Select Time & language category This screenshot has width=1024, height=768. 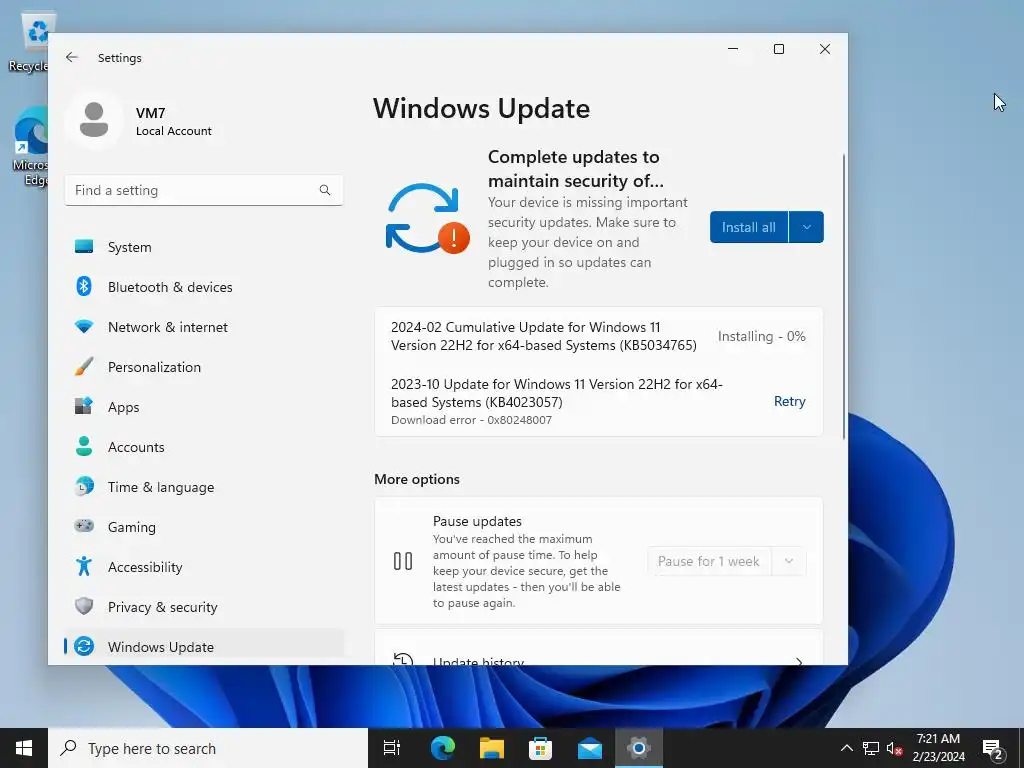point(204,487)
